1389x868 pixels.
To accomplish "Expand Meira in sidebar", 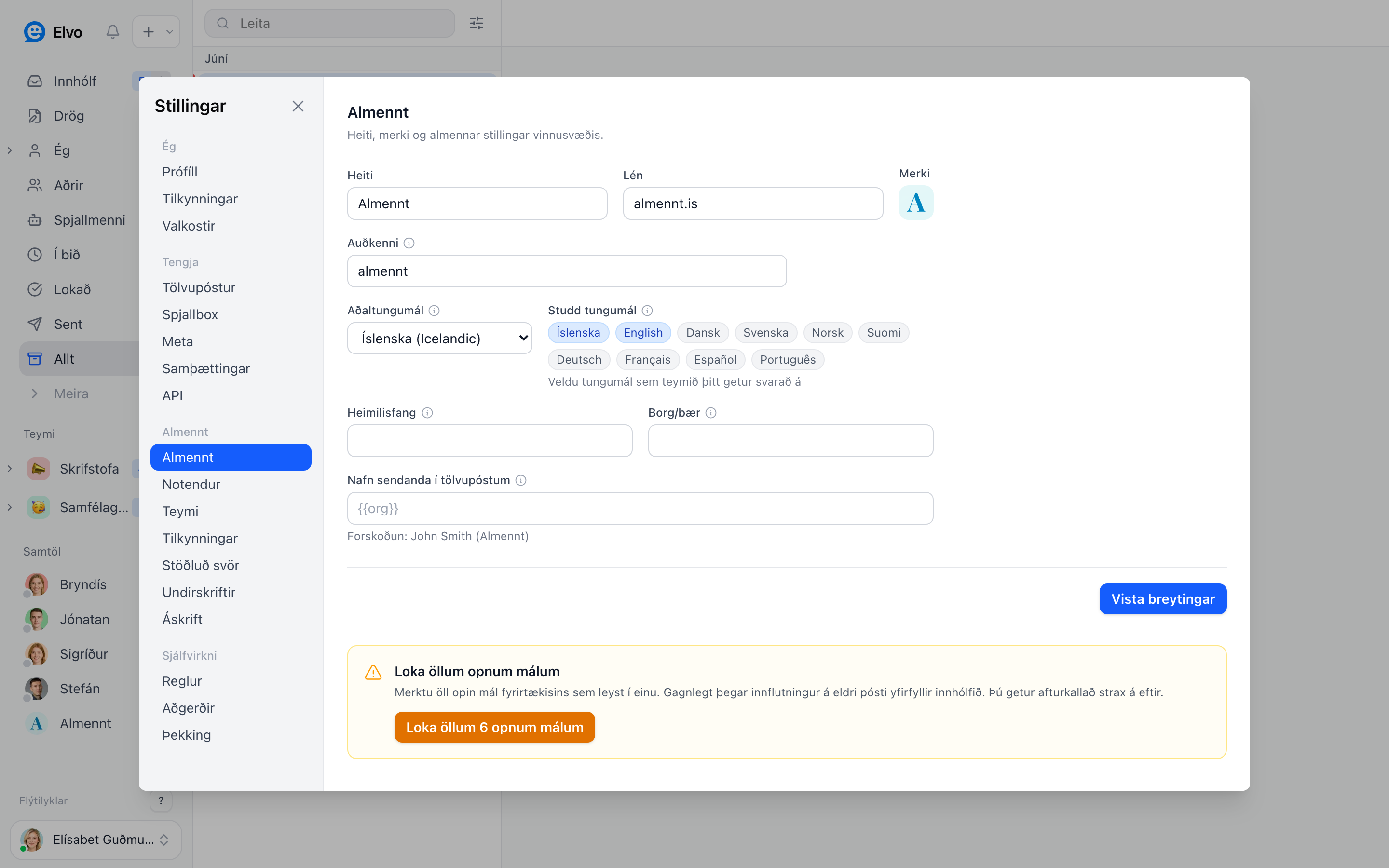I will pos(71,394).
